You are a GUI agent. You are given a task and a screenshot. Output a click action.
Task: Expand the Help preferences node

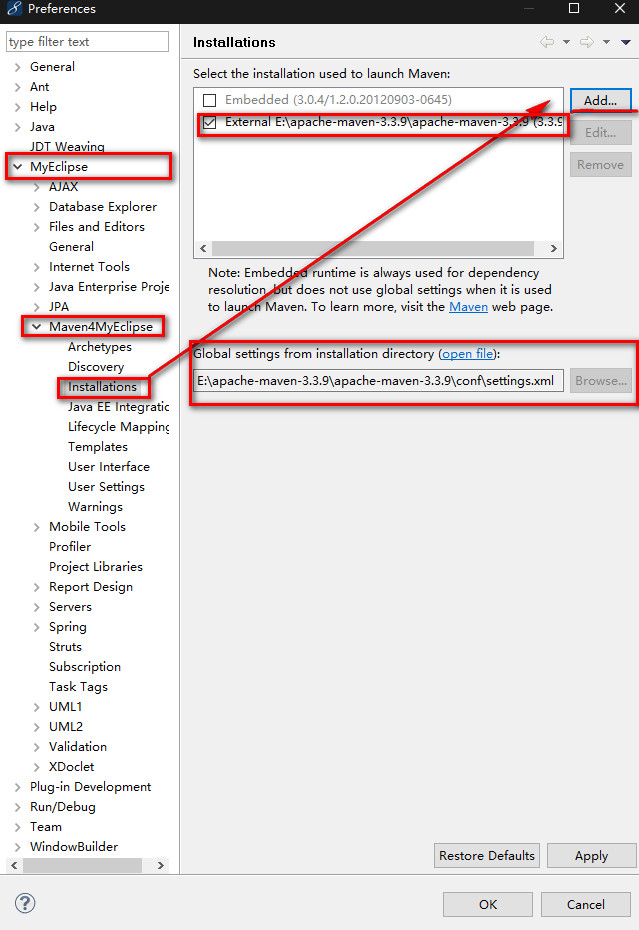click(x=17, y=107)
